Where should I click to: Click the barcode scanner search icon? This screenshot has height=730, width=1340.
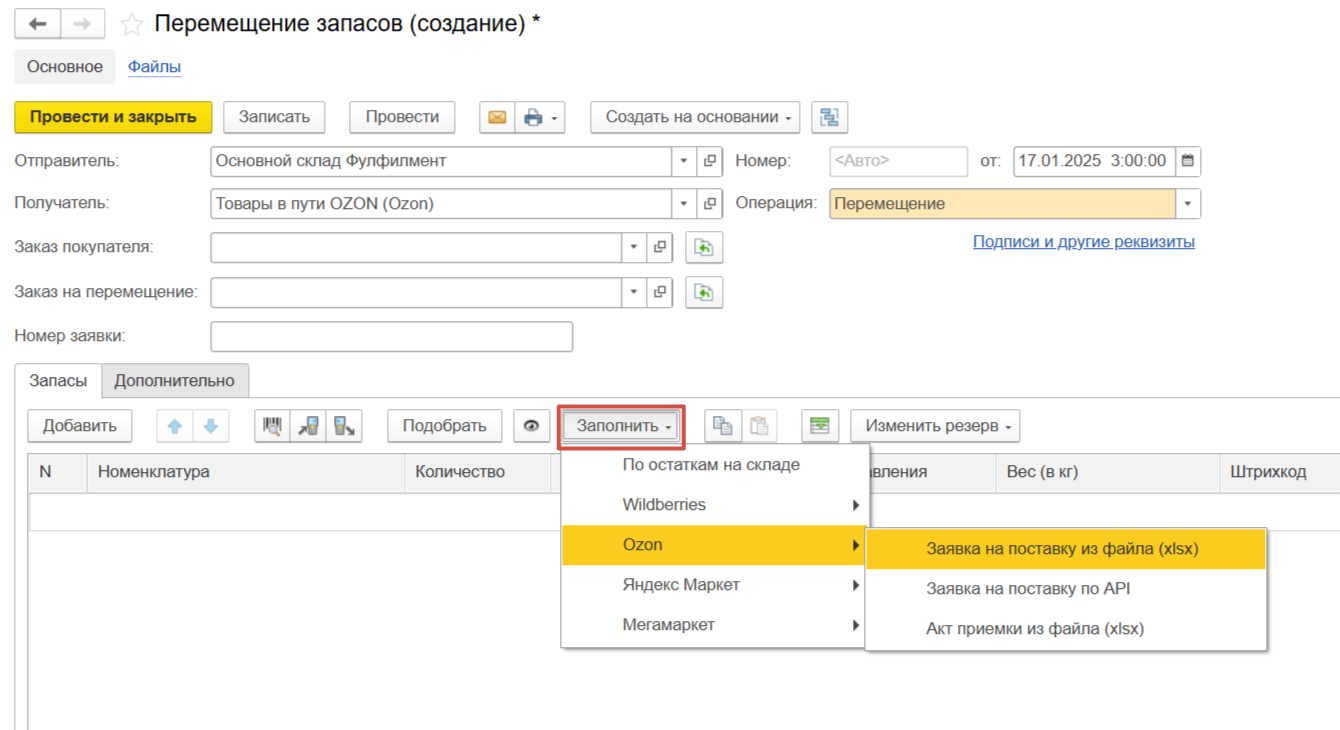[x=272, y=426]
